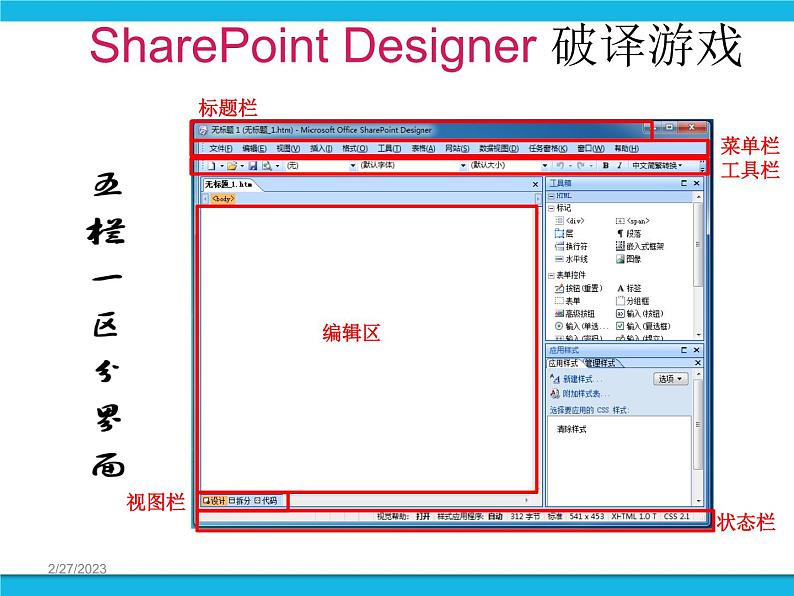
Task: Select the 段落 (Paragraph) item in toolbox
Action: point(628,233)
